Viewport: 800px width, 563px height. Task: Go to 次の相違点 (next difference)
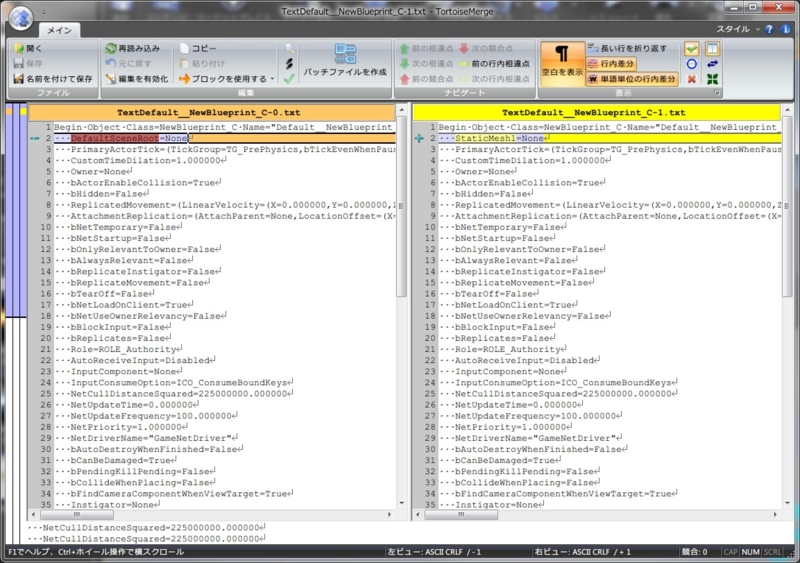(x=426, y=63)
